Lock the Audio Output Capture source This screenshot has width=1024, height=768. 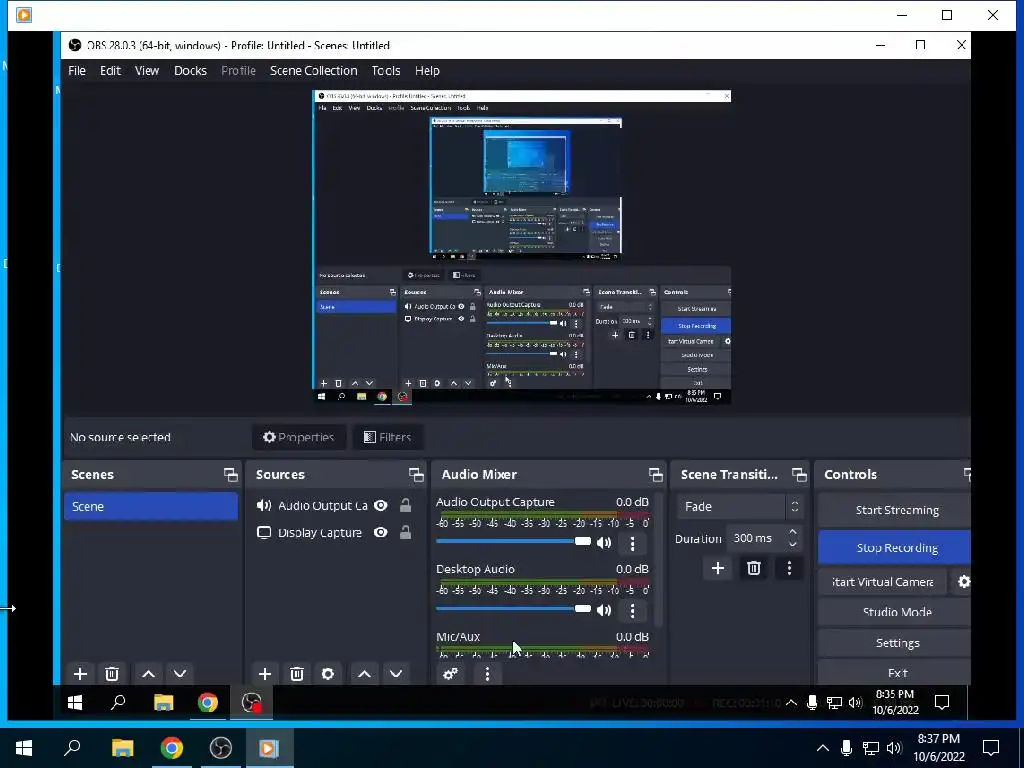click(x=406, y=505)
